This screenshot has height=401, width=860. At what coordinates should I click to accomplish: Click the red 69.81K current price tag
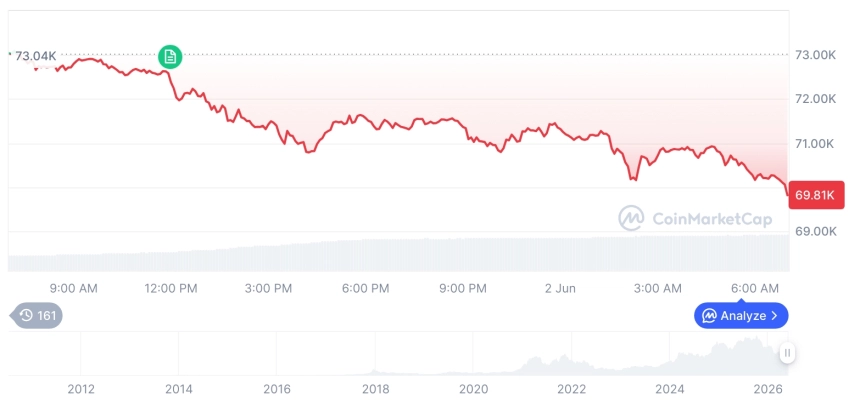coord(816,195)
